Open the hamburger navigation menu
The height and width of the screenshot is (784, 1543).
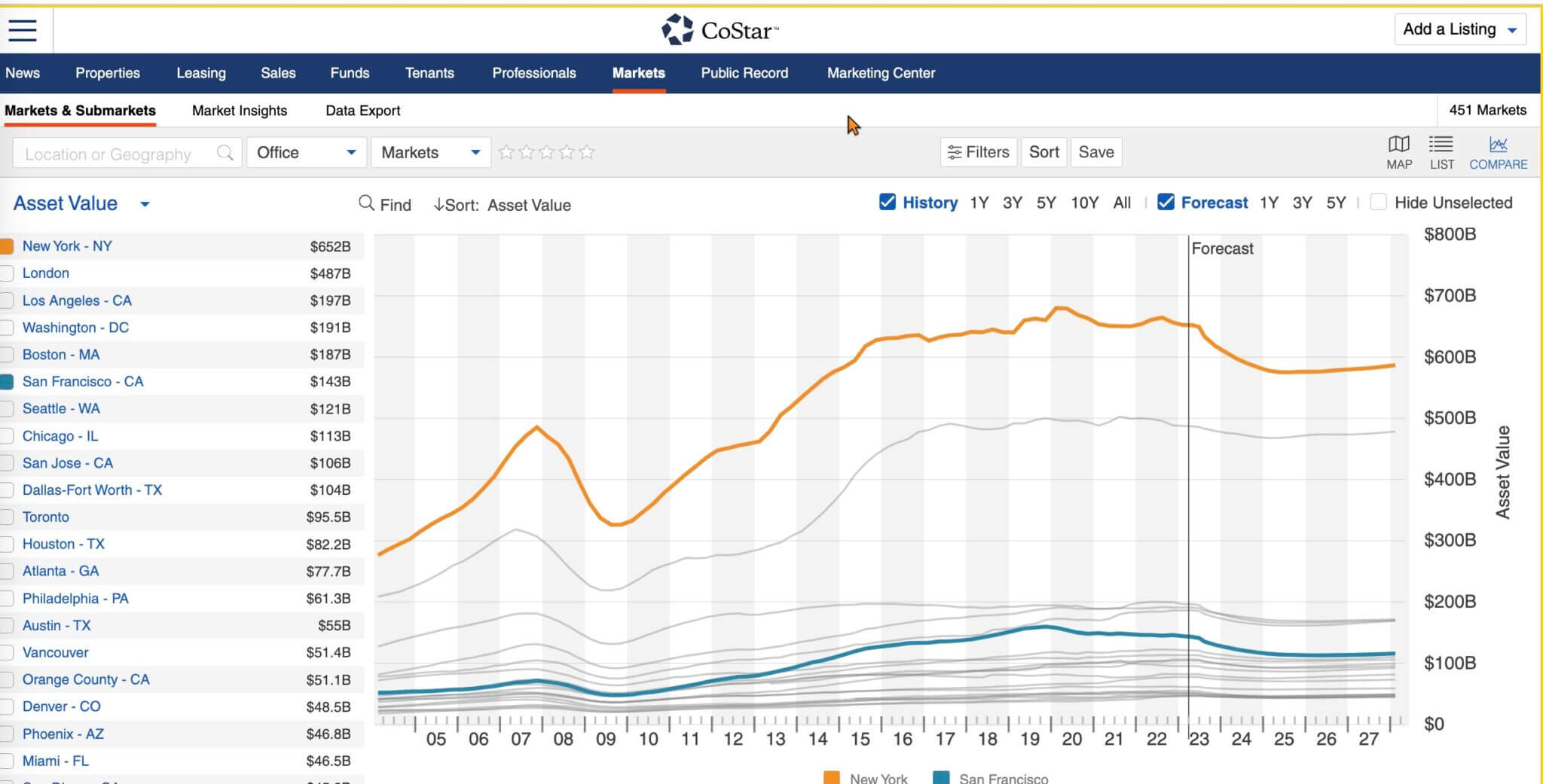click(23, 30)
